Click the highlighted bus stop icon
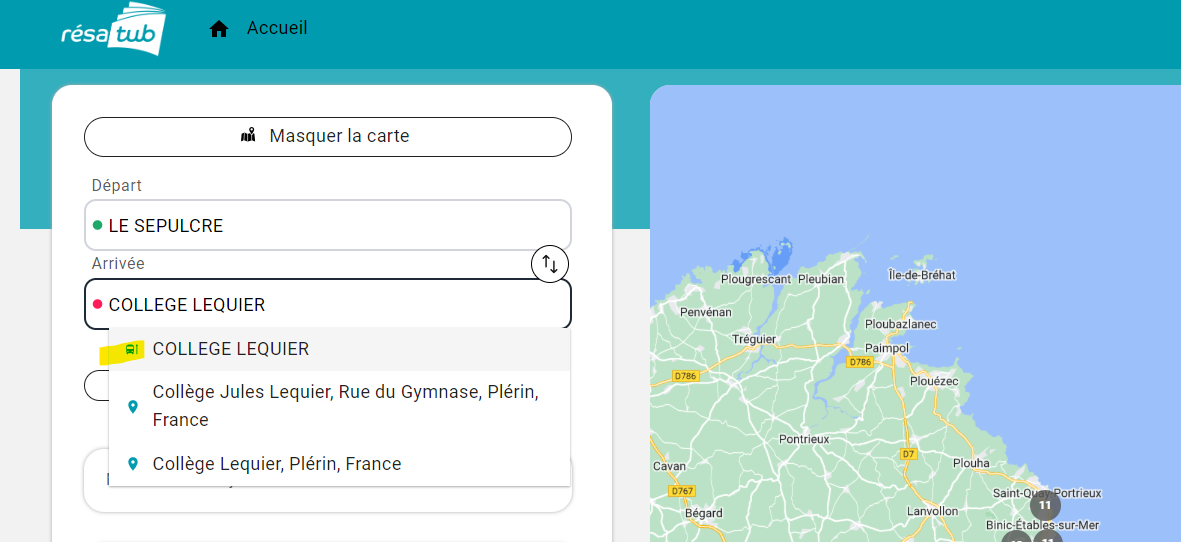This screenshot has width=1181, height=542. click(x=131, y=349)
